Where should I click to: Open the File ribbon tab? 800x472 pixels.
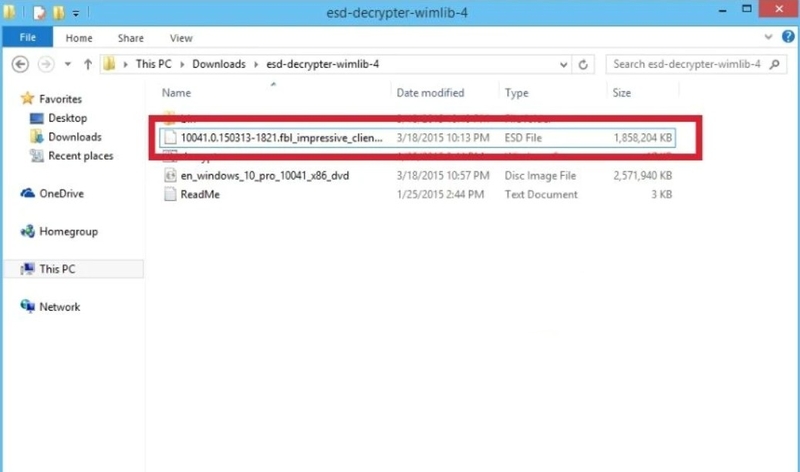tap(28, 38)
